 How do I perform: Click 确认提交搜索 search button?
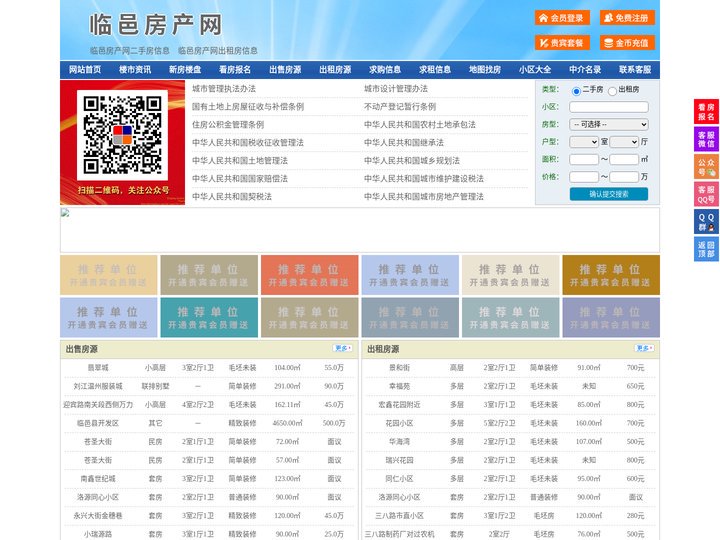coord(609,194)
